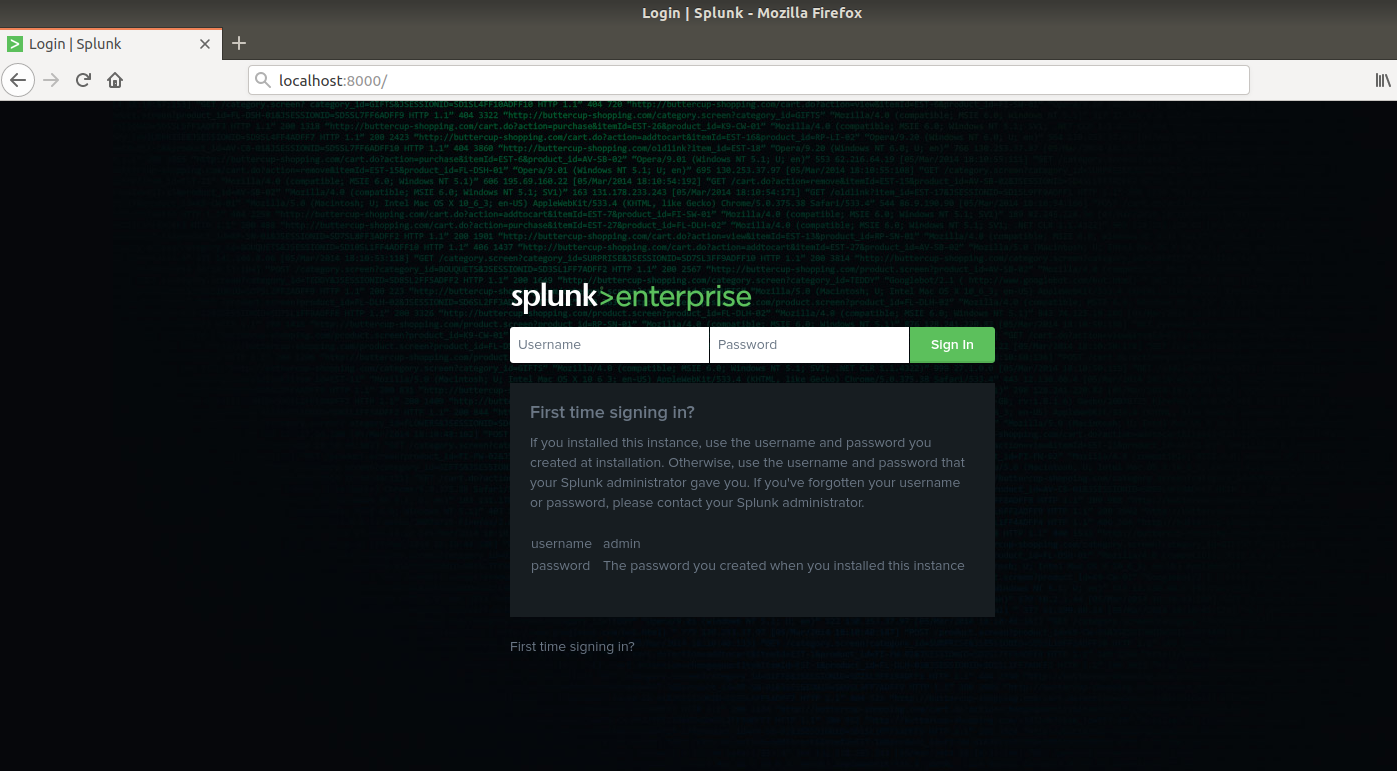Click 'The password you created' hint text

click(784, 566)
